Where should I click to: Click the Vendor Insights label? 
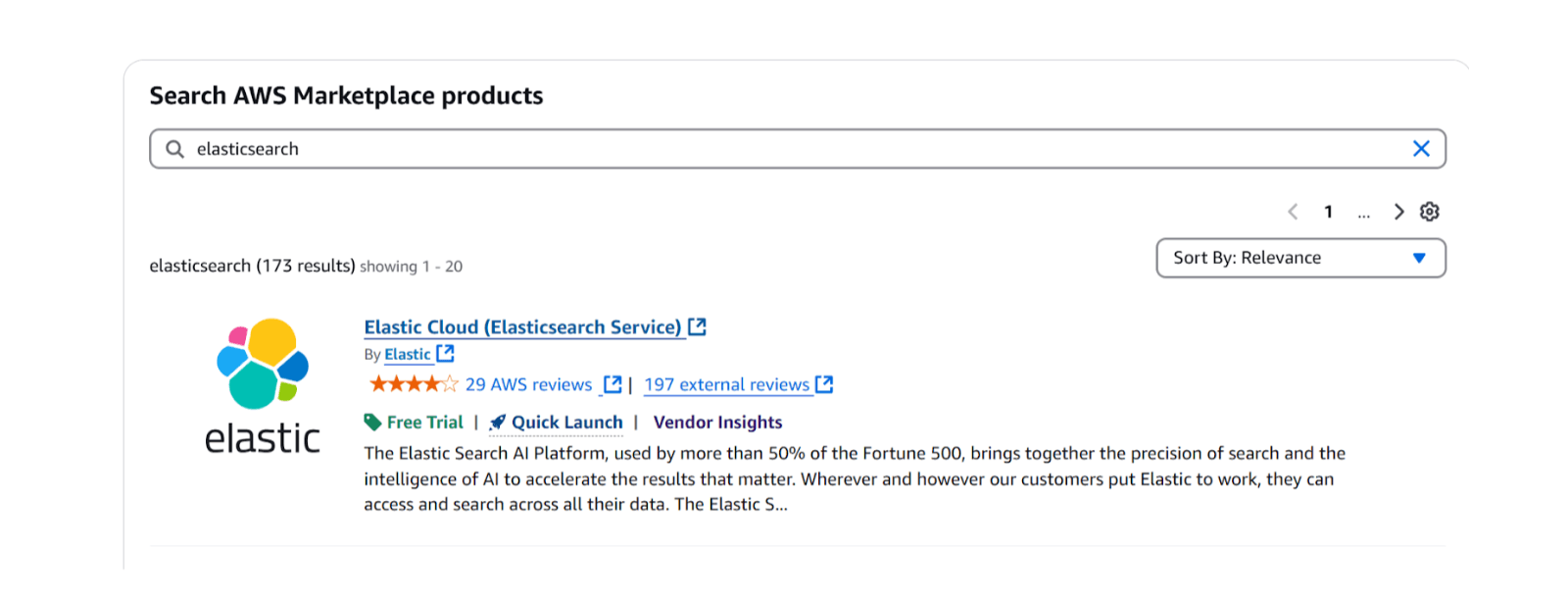(717, 422)
